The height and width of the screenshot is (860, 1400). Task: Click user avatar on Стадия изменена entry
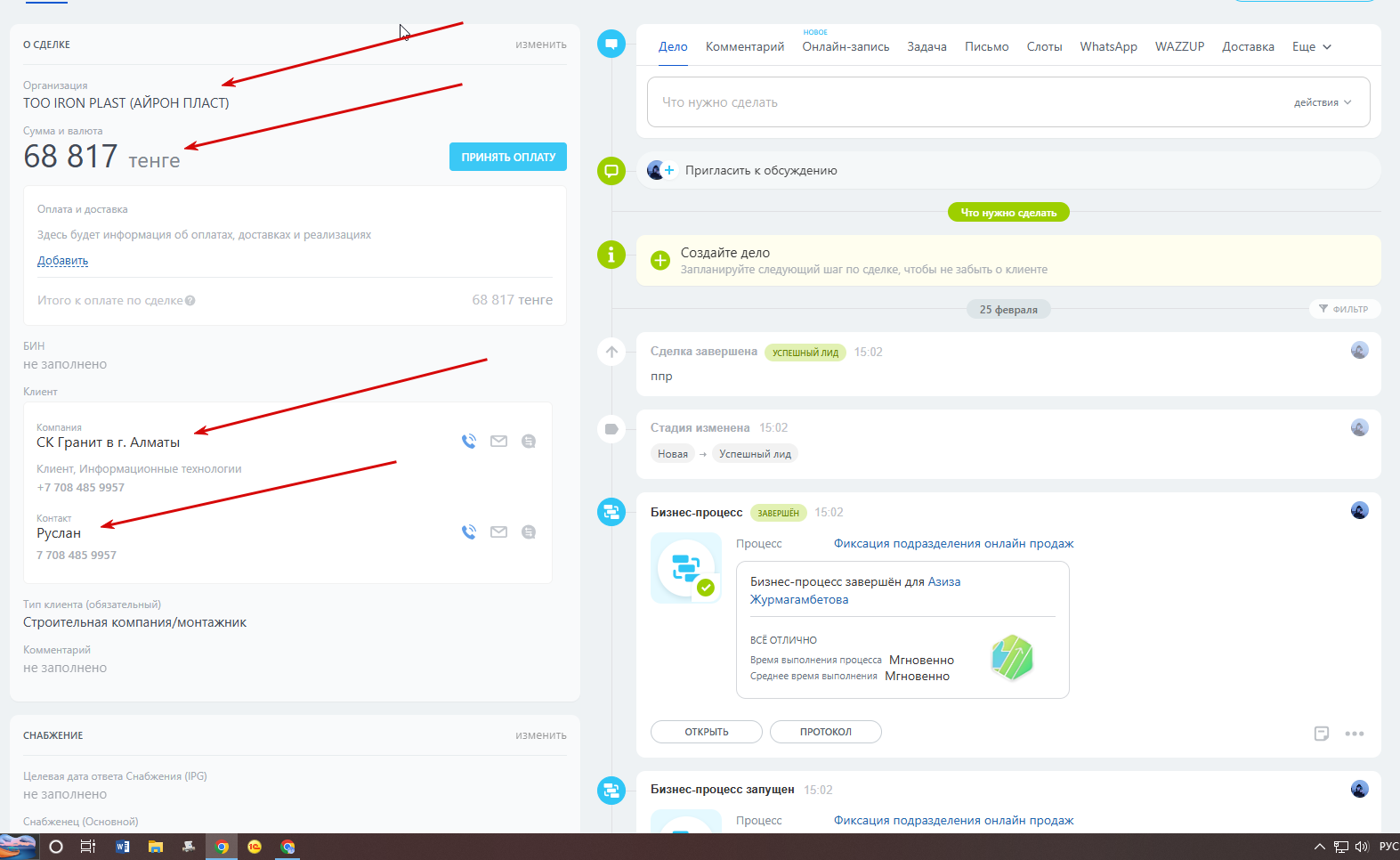coord(1359,427)
